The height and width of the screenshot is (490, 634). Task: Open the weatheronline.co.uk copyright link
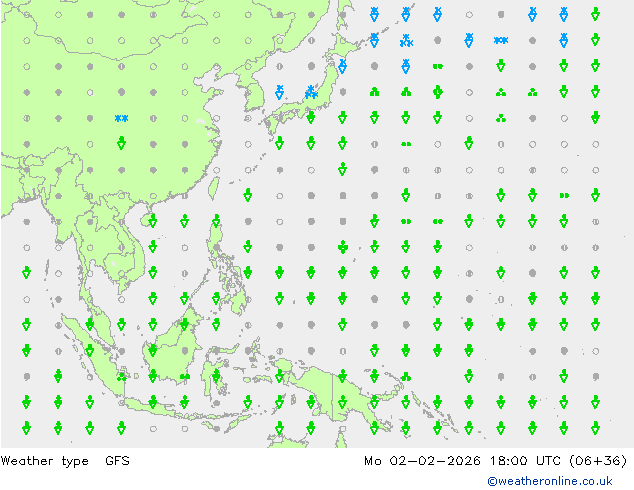[x=550, y=481]
